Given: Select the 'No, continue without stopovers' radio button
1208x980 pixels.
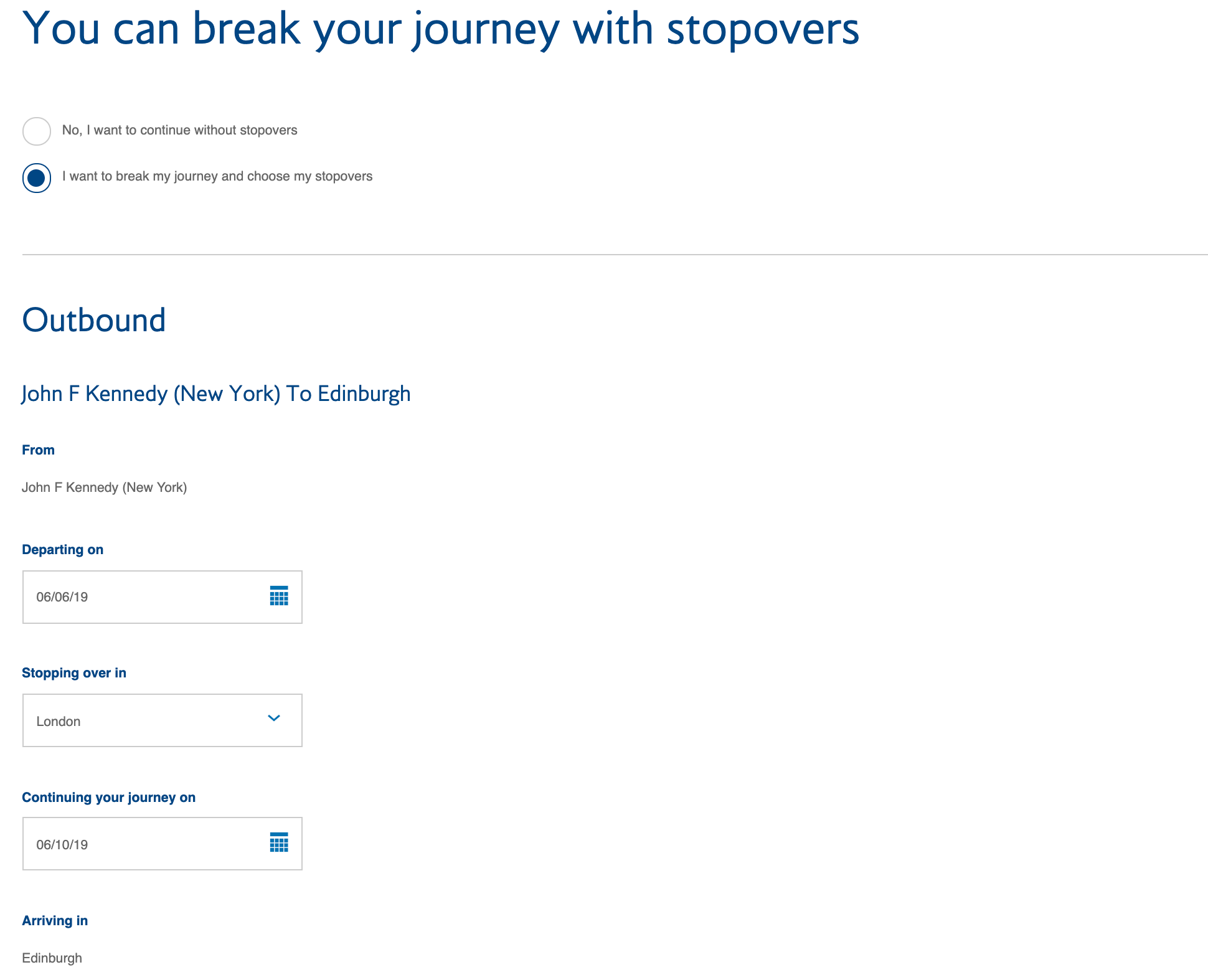Looking at the screenshot, I should (x=37, y=131).
